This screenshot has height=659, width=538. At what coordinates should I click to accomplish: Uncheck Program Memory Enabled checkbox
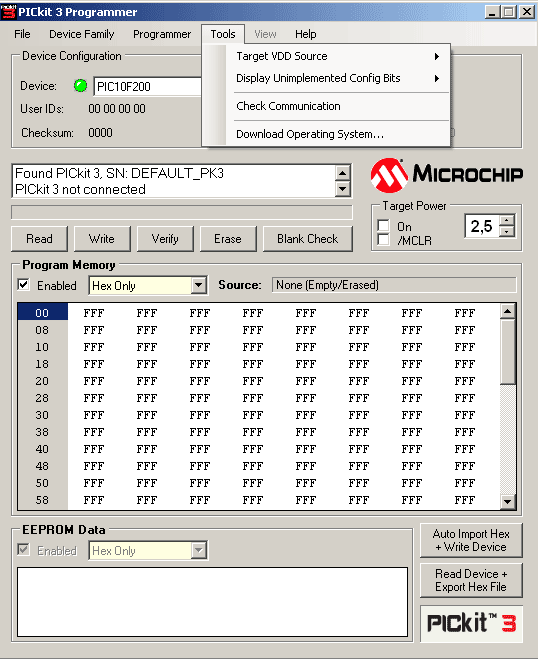(24, 285)
